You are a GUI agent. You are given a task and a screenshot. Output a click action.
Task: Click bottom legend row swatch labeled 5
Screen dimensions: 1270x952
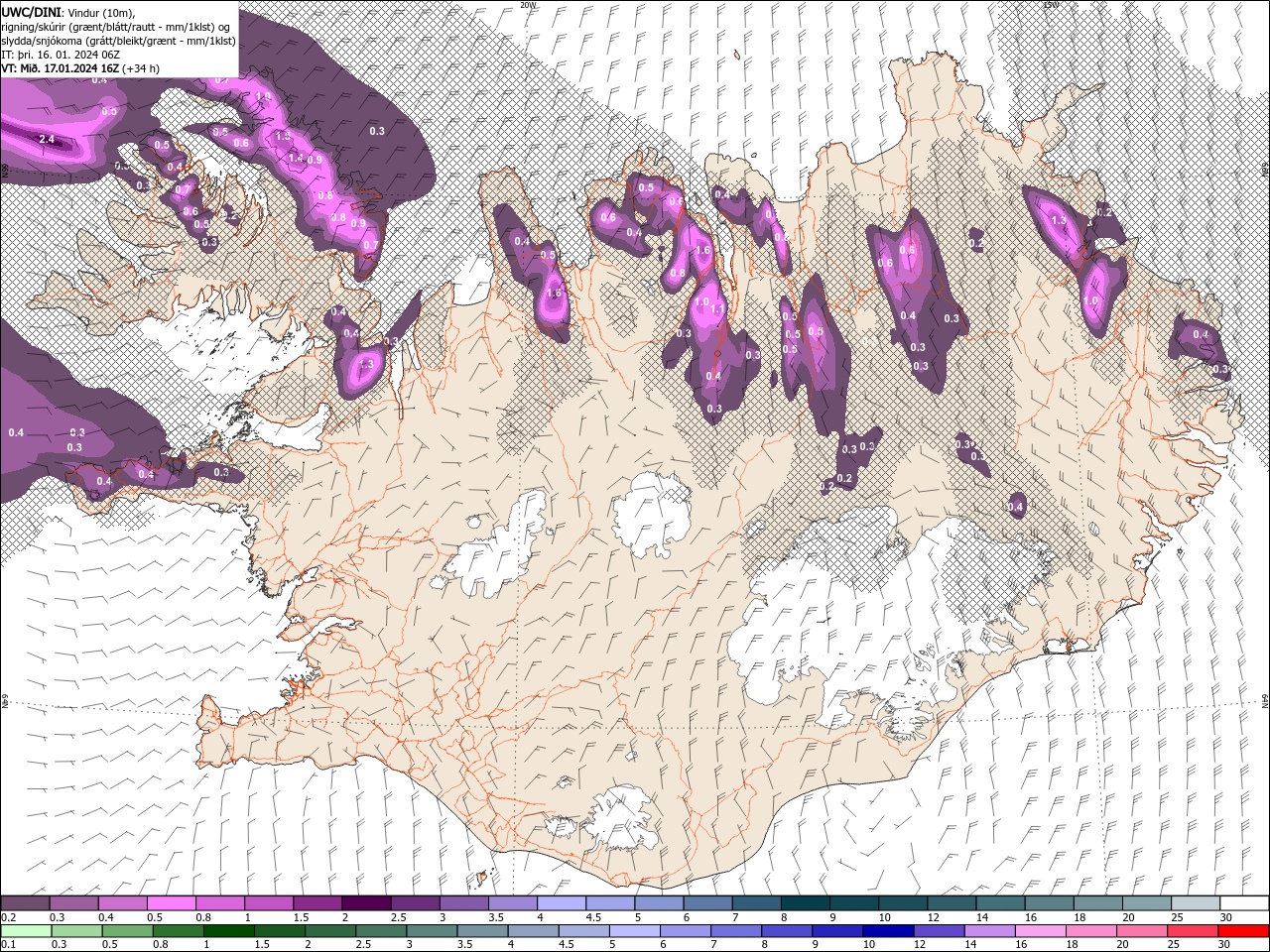pos(634,930)
